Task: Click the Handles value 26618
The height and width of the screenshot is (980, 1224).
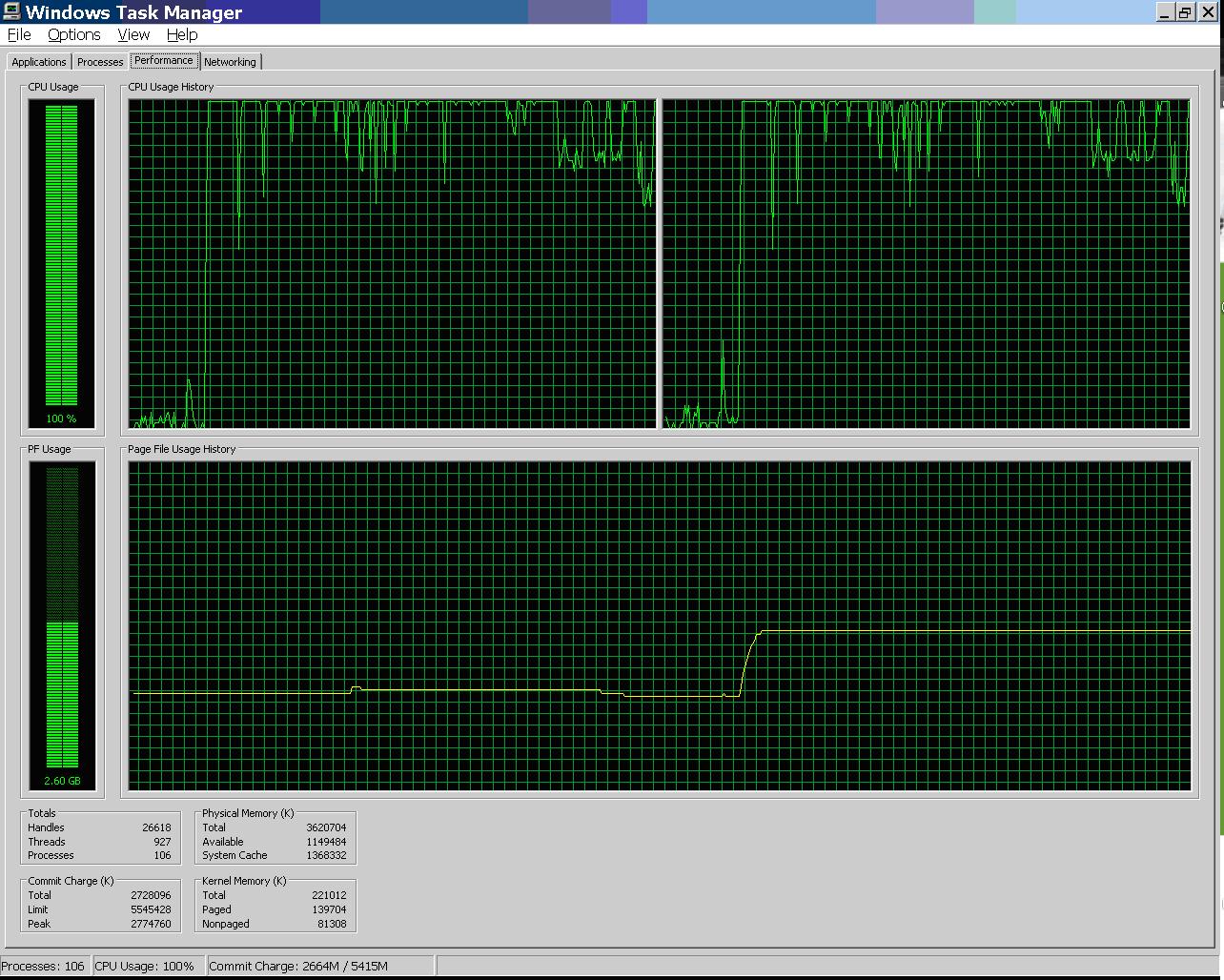Action: 156,827
